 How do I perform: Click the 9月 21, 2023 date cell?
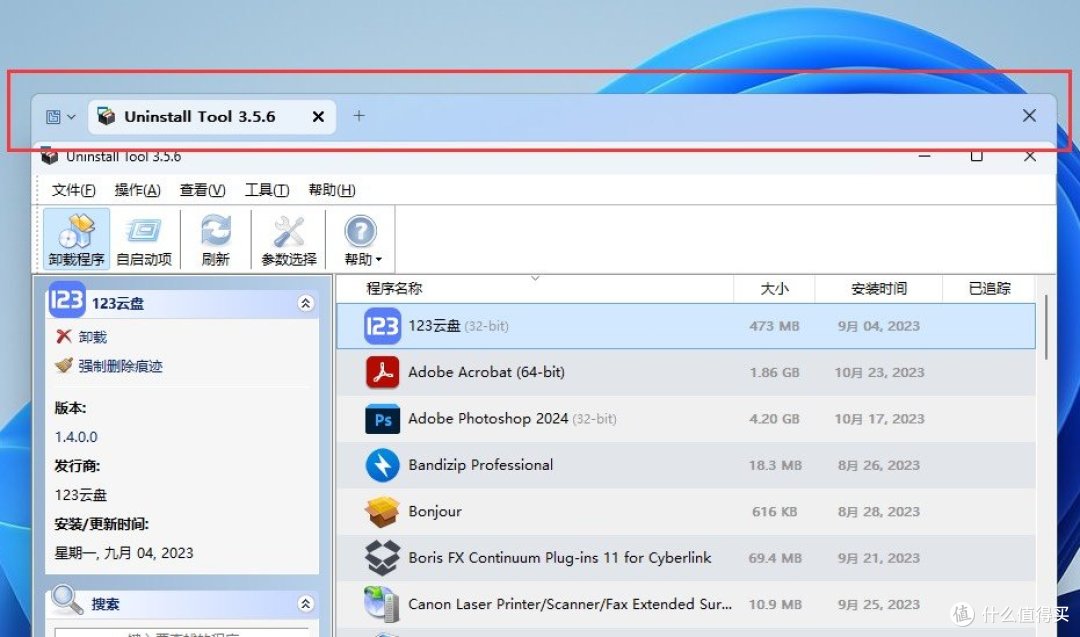(879, 558)
